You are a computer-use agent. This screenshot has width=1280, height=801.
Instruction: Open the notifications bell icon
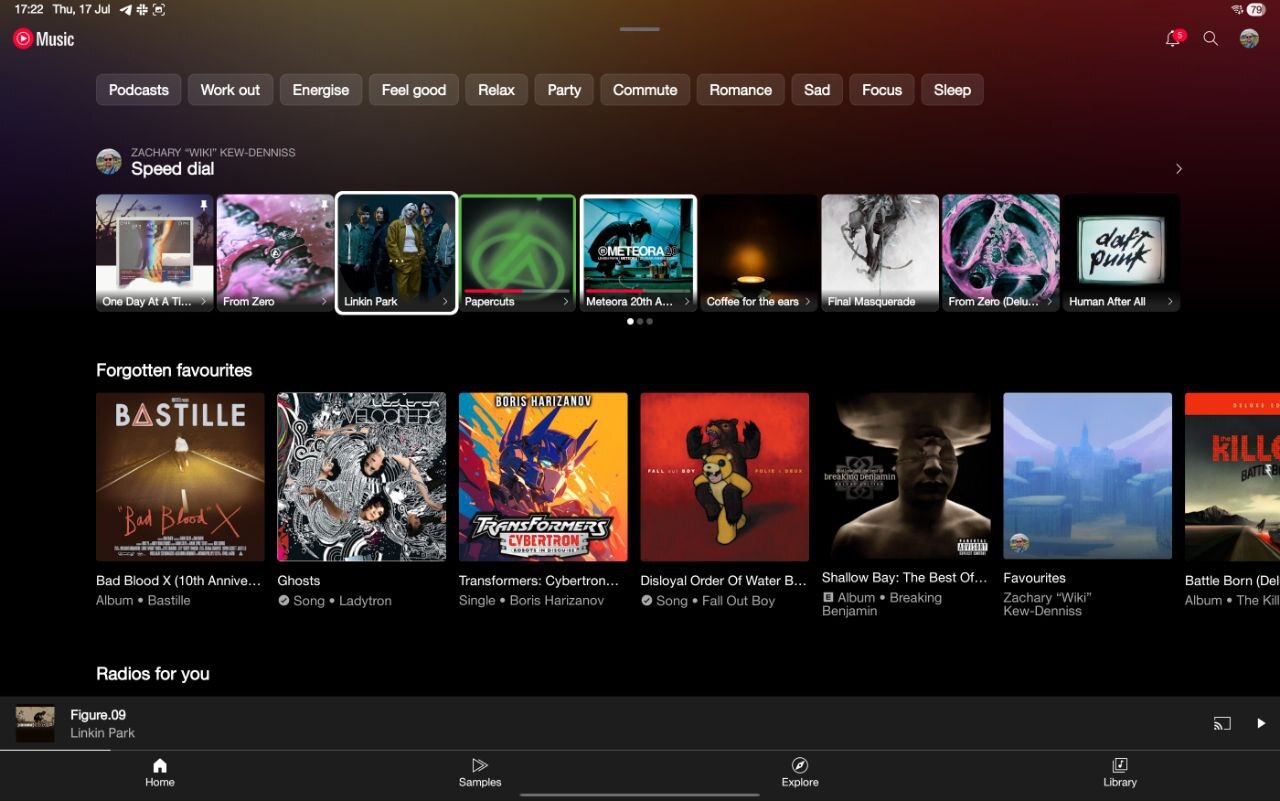pyautogui.click(x=1173, y=39)
